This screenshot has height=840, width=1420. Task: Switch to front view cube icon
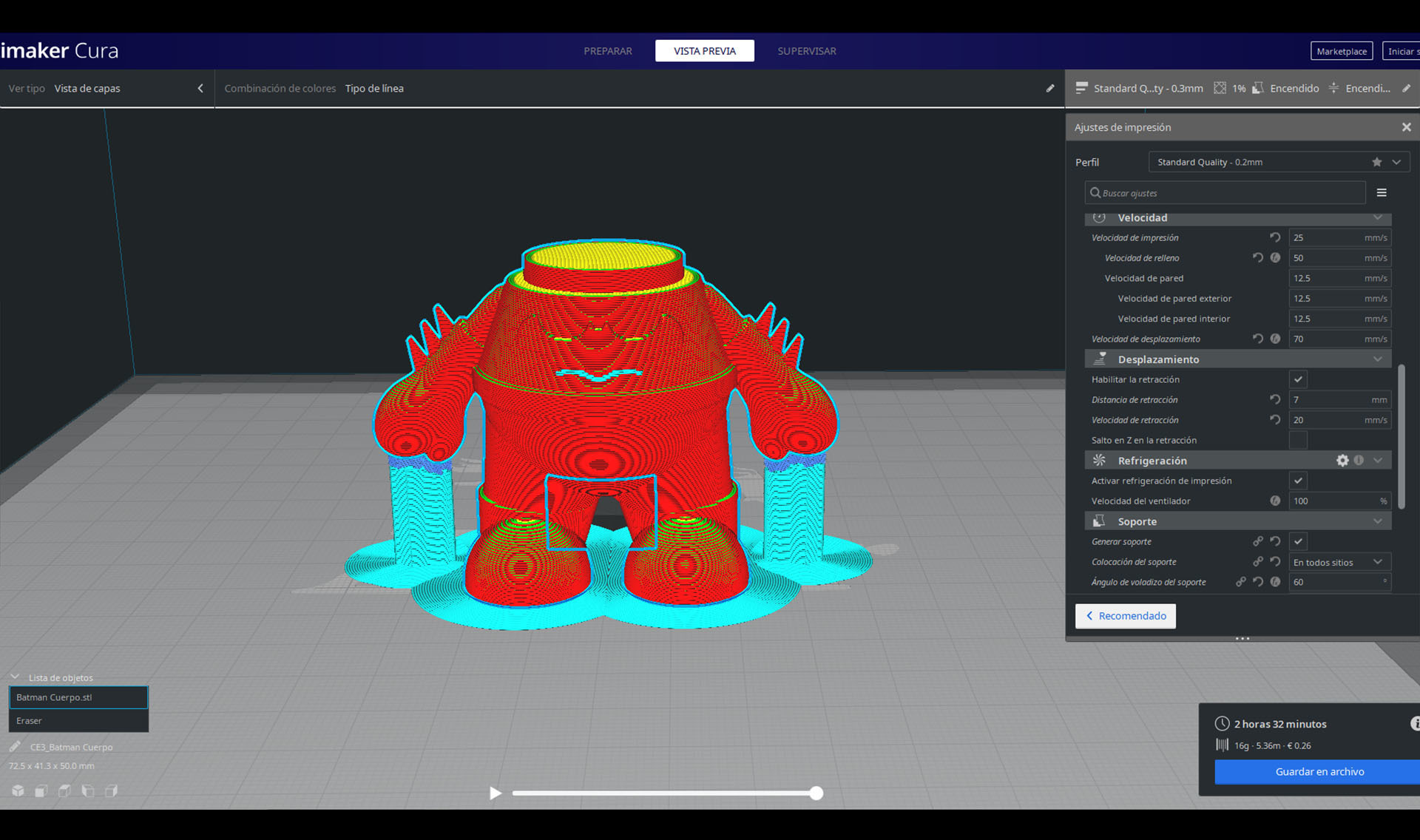point(41,790)
